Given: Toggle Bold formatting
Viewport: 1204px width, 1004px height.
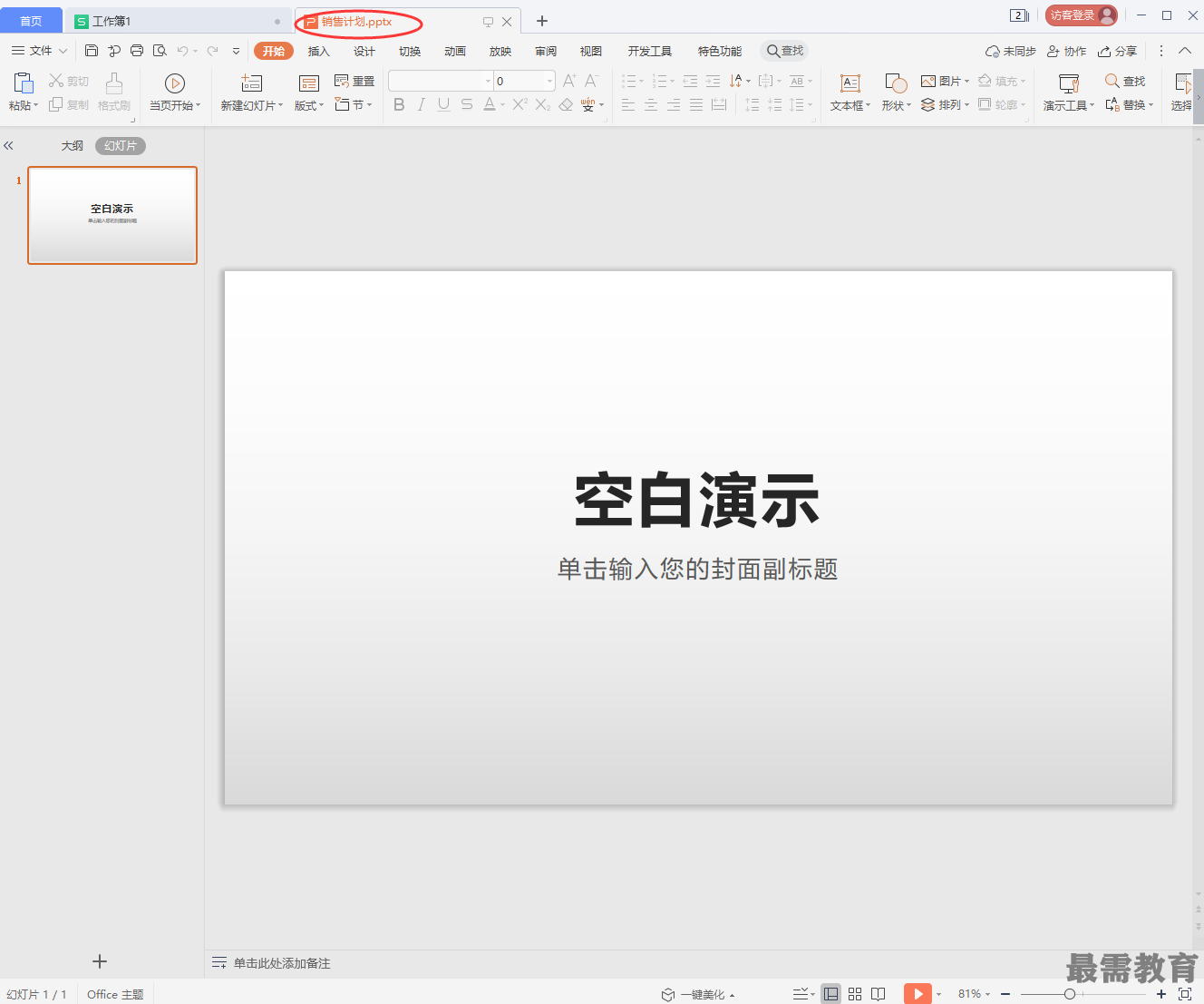Looking at the screenshot, I should [x=399, y=104].
